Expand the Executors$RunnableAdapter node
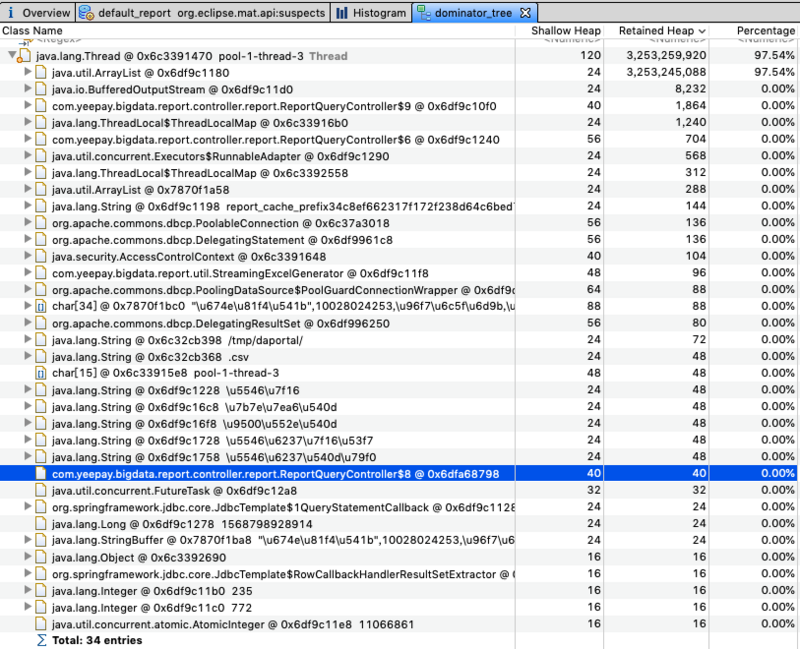Screen dimensions: 800x649 [28, 156]
